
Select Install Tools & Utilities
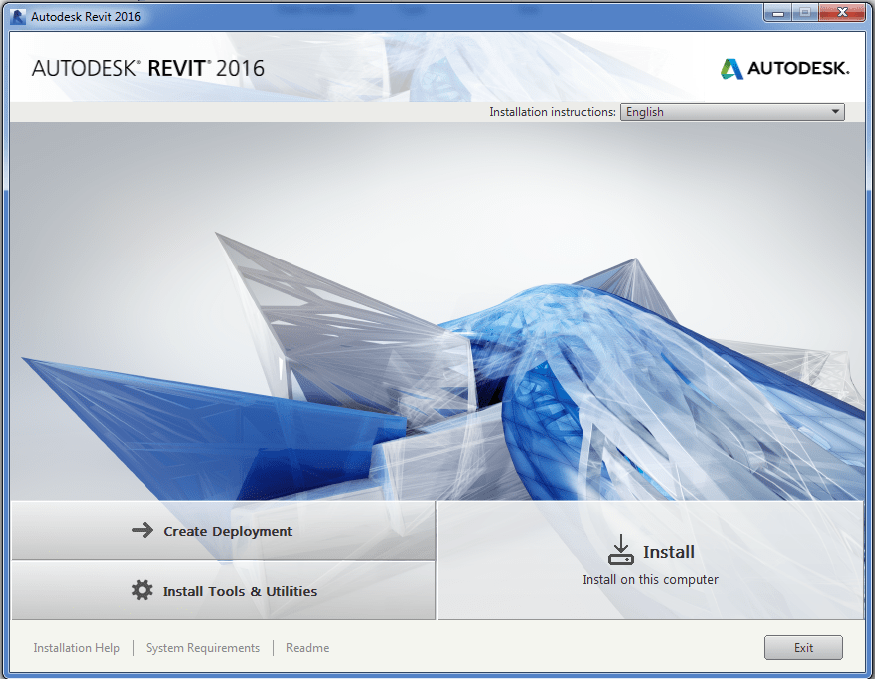(224, 590)
